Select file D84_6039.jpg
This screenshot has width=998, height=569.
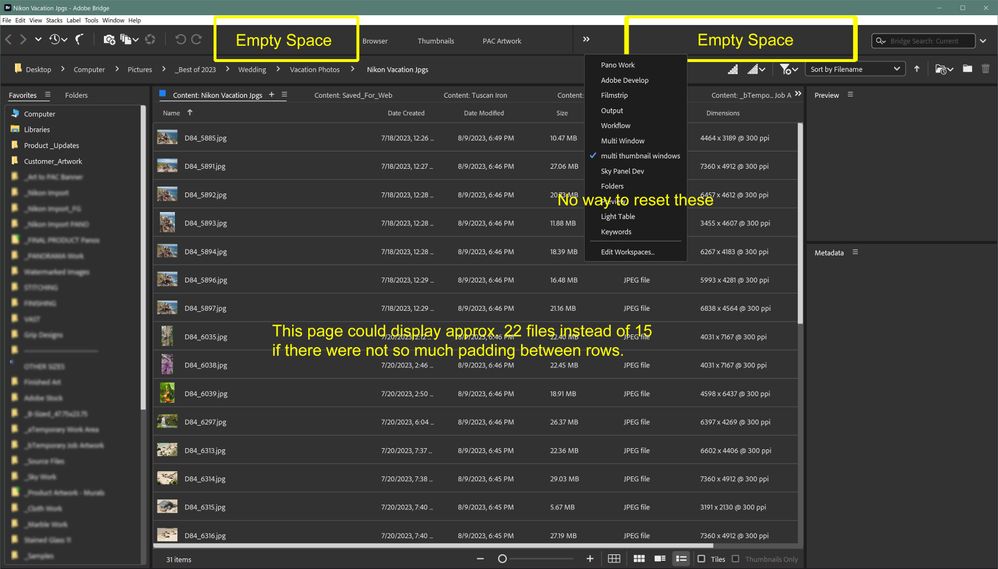pyautogui.click(x=475, y=393)
